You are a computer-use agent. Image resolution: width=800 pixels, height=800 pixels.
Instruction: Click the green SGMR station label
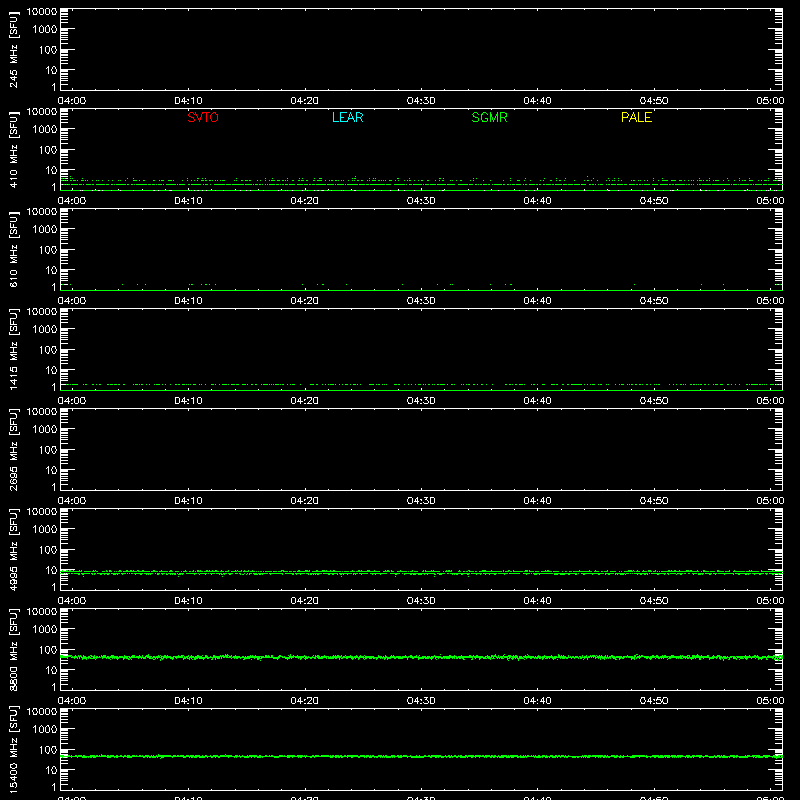[x=489, y=117]
